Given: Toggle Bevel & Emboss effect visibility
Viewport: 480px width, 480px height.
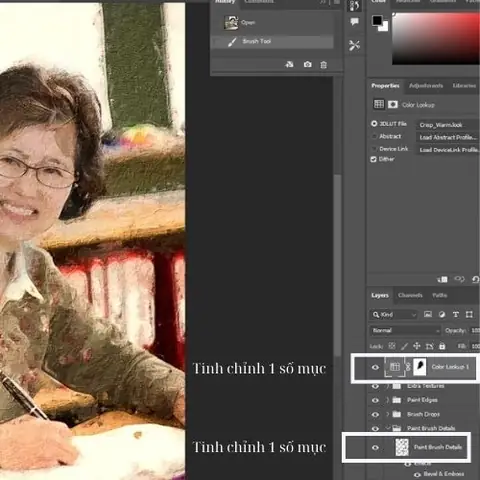Looking at the screenshot, I should tap(417, 474).
